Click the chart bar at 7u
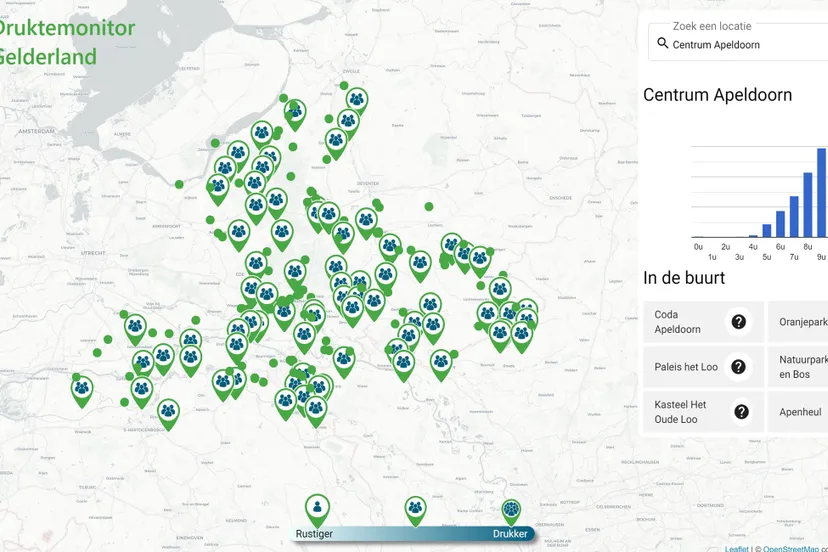 pyautogui.click(x=794, y=217)
